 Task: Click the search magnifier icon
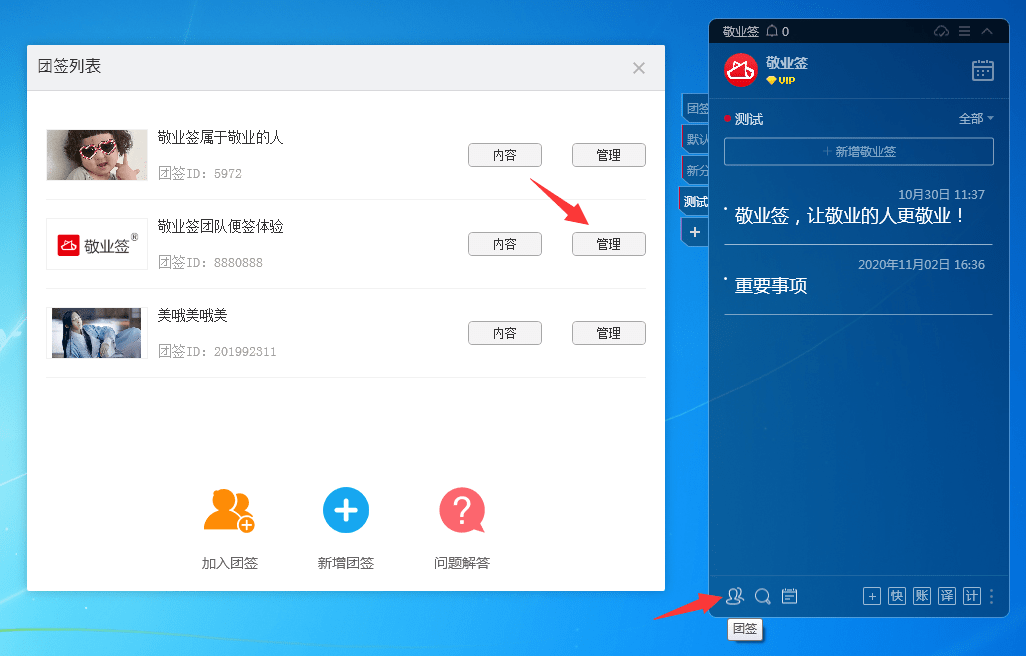pos(762,596)
